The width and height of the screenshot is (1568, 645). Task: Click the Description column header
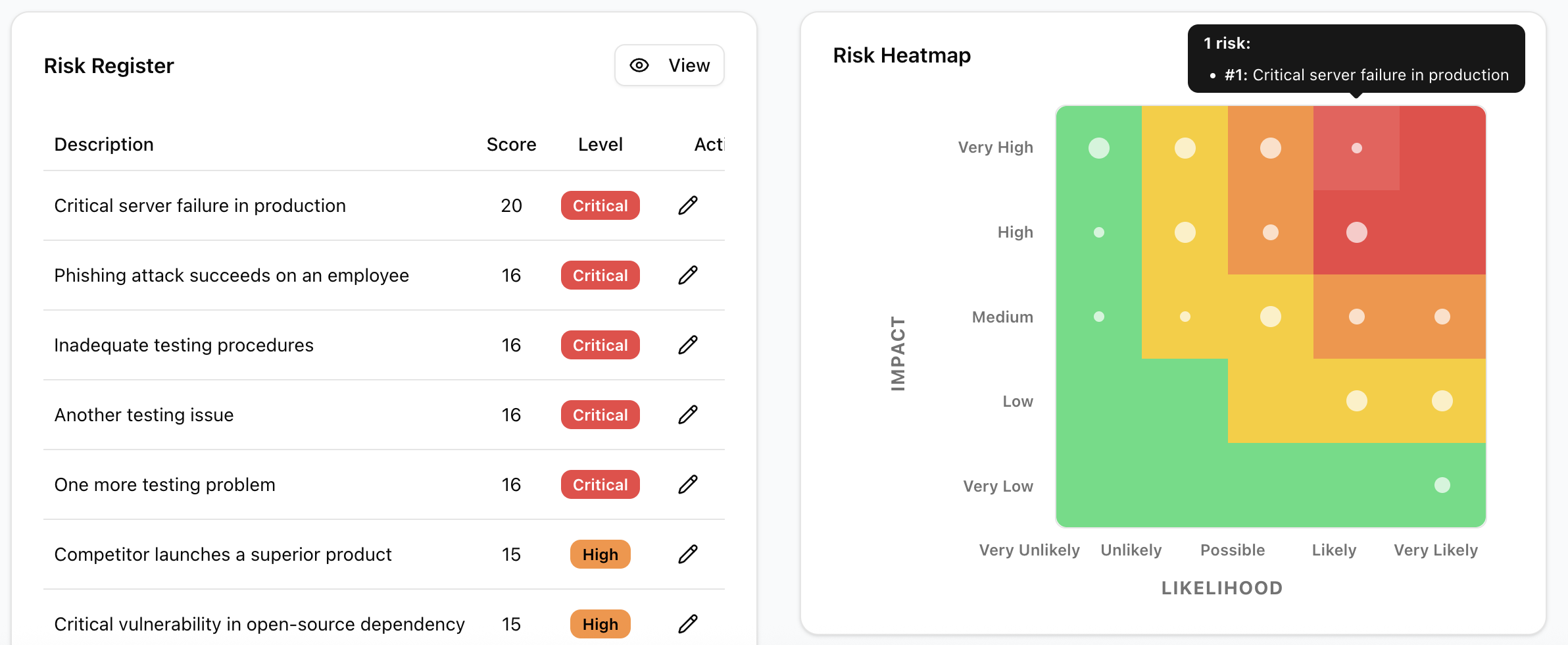[104, 144]
